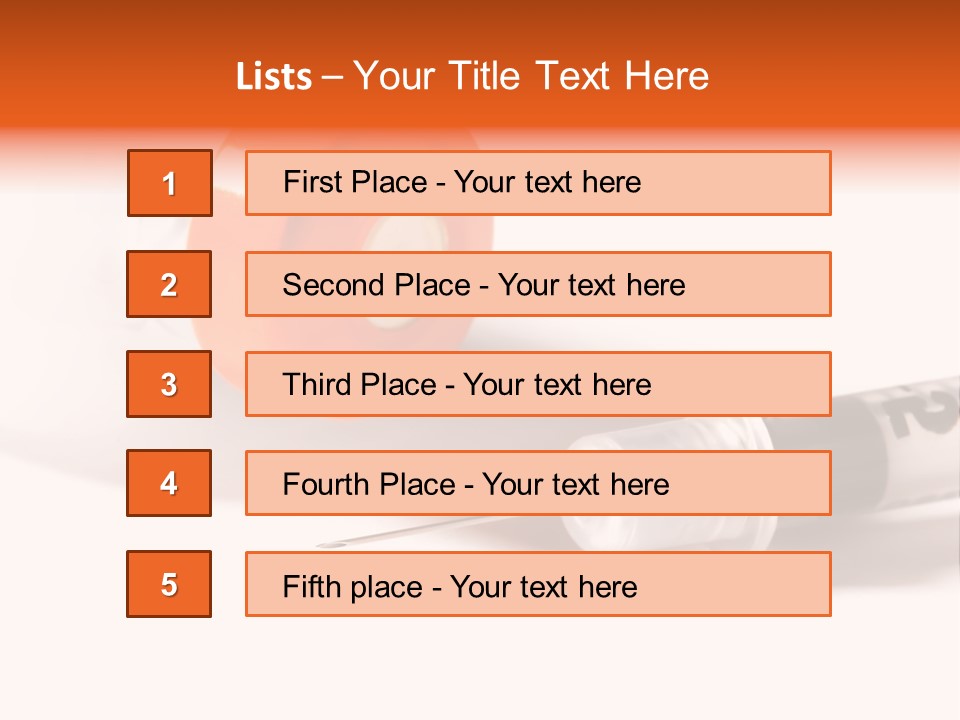The width and height of the screenshot is (960, 720).
Task: Click the orange vial cap between boxes 1 and 2
Action: point(228,232)
